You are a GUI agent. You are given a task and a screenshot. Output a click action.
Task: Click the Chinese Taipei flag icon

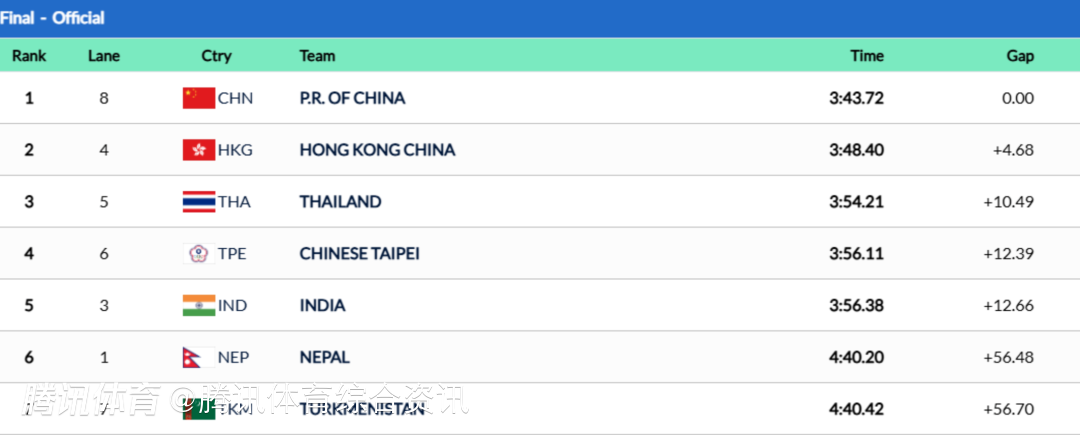(x=199, y=254)
